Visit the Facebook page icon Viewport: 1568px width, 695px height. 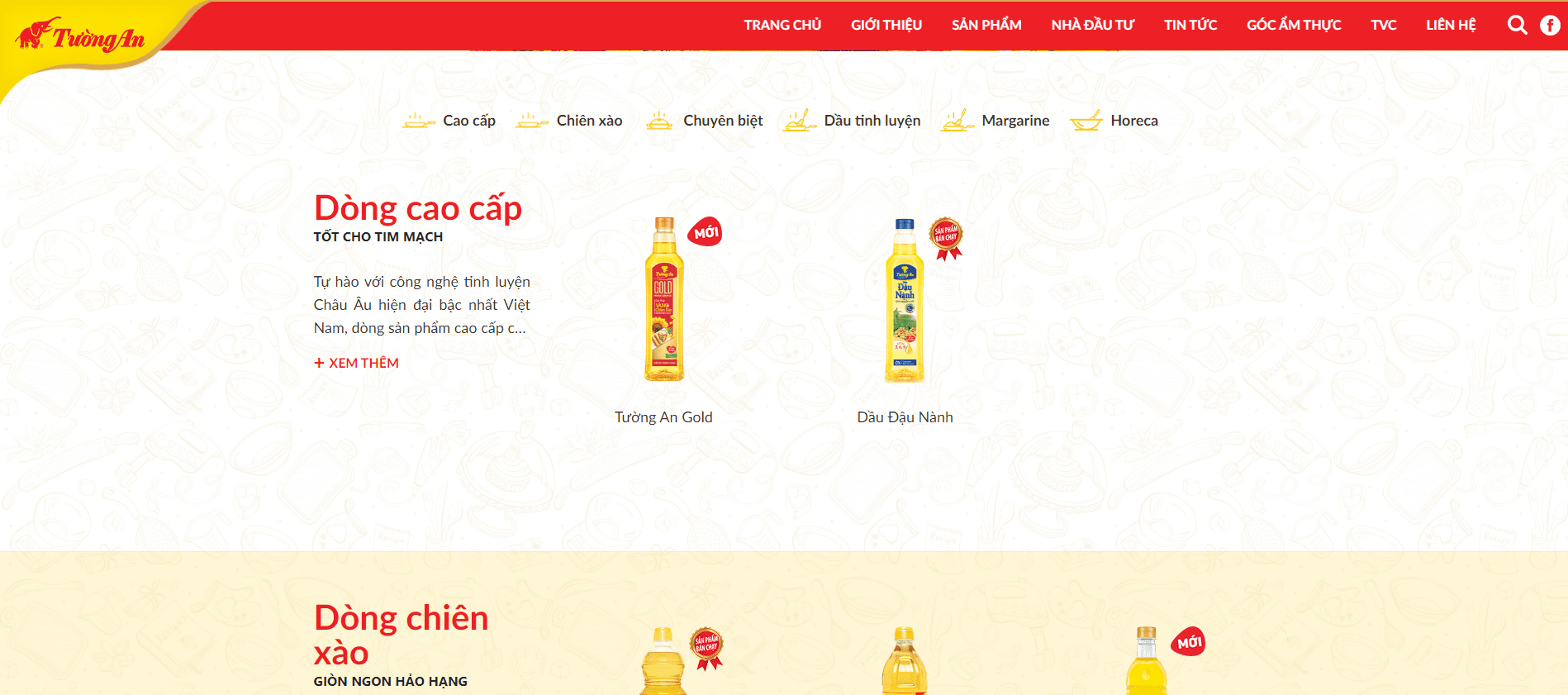pyautogui.click(x=1550, y=26)
